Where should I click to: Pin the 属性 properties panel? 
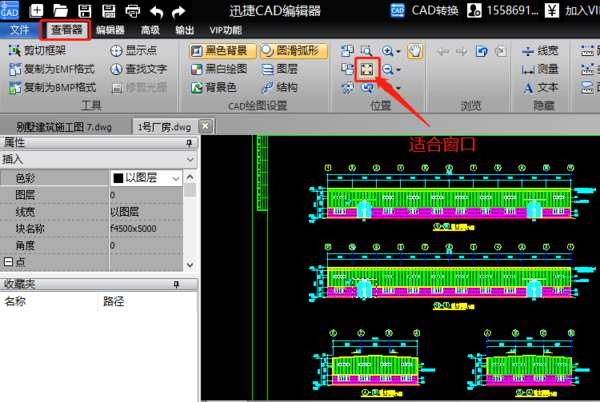(189, 143)
